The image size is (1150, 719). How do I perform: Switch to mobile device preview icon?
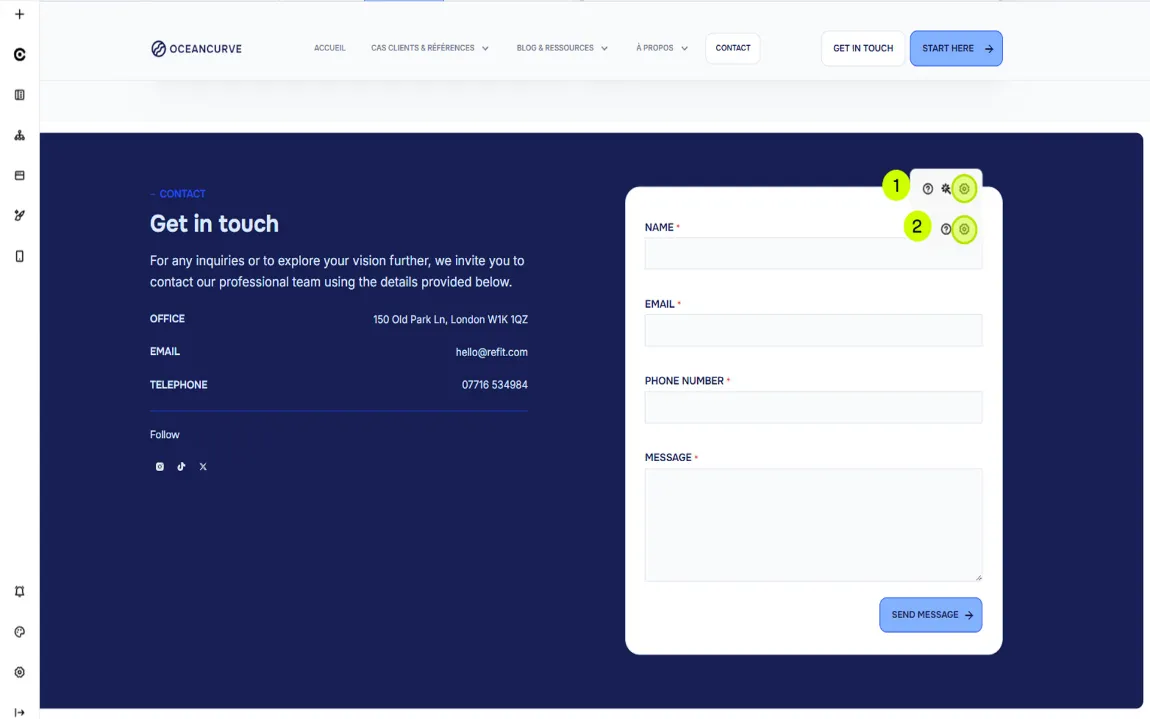point(19,256)
